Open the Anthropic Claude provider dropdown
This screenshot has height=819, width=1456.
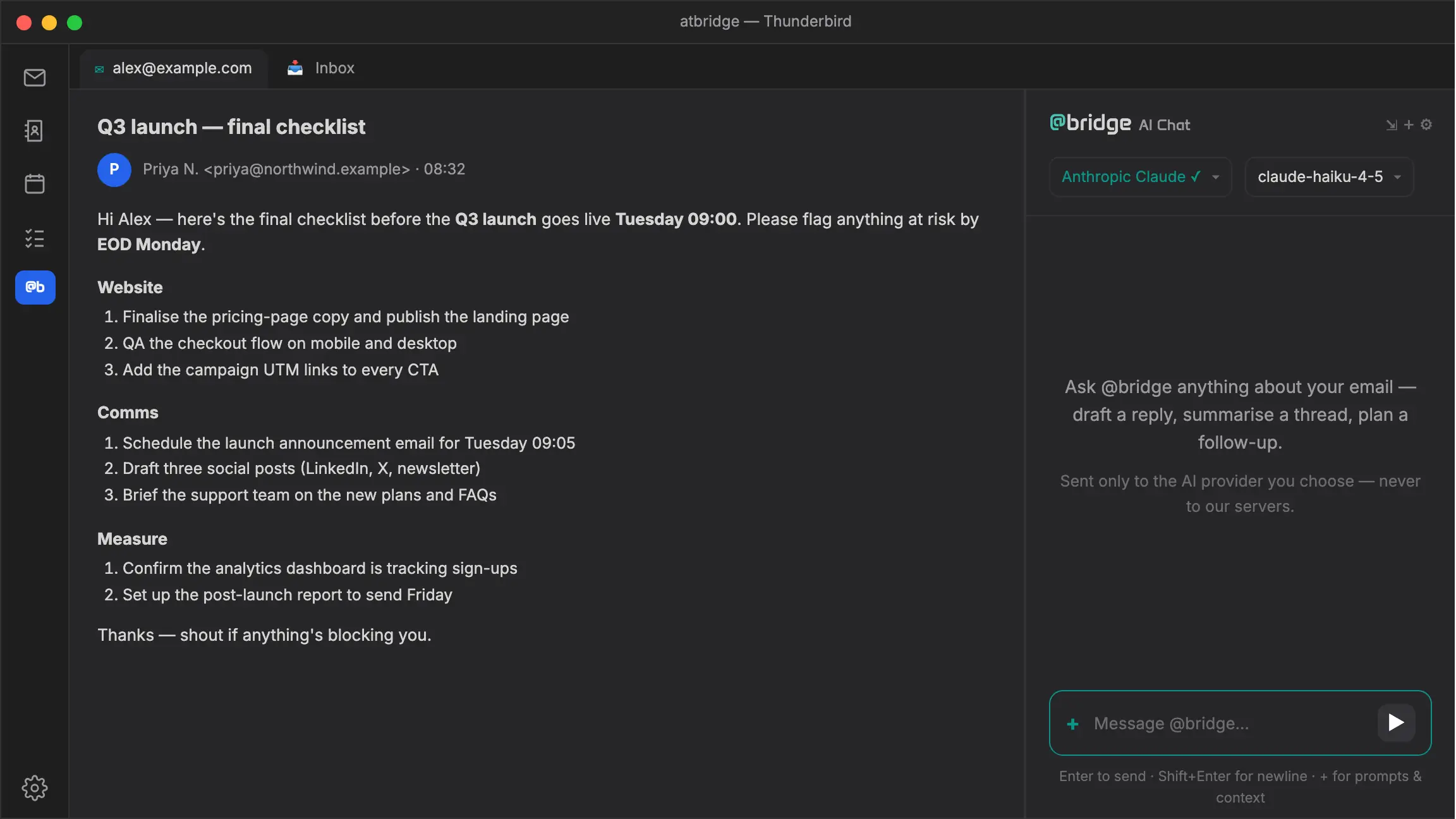[1140, 177]
